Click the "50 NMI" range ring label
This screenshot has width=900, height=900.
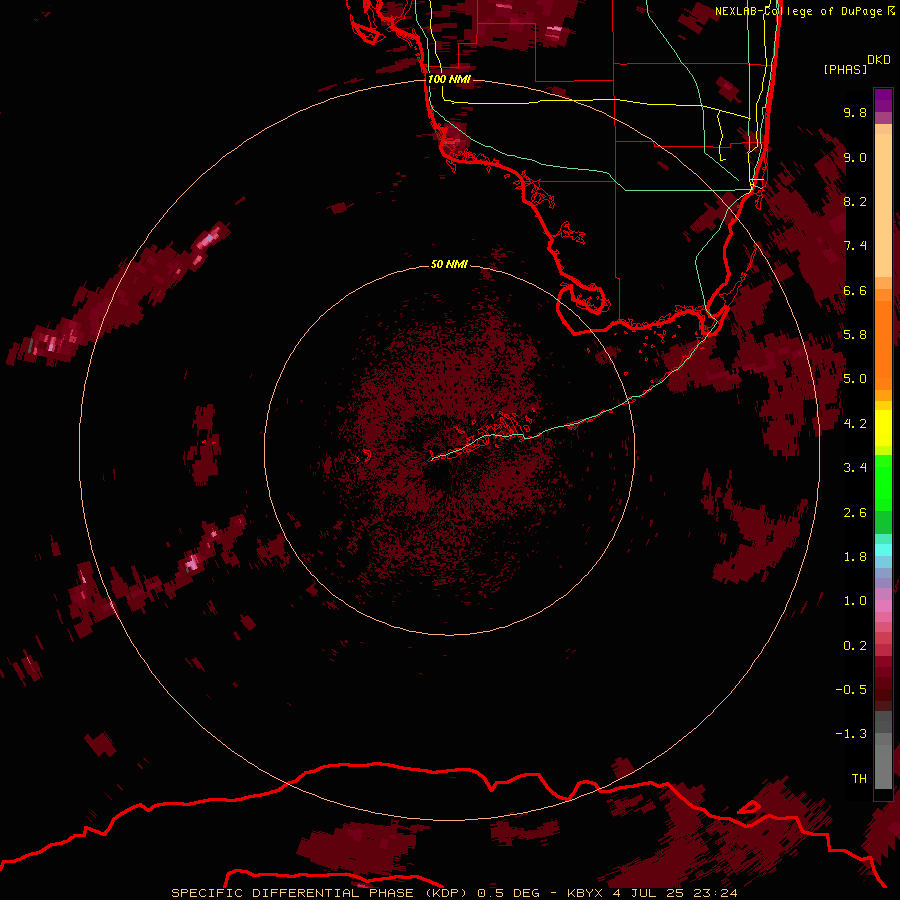449,264
